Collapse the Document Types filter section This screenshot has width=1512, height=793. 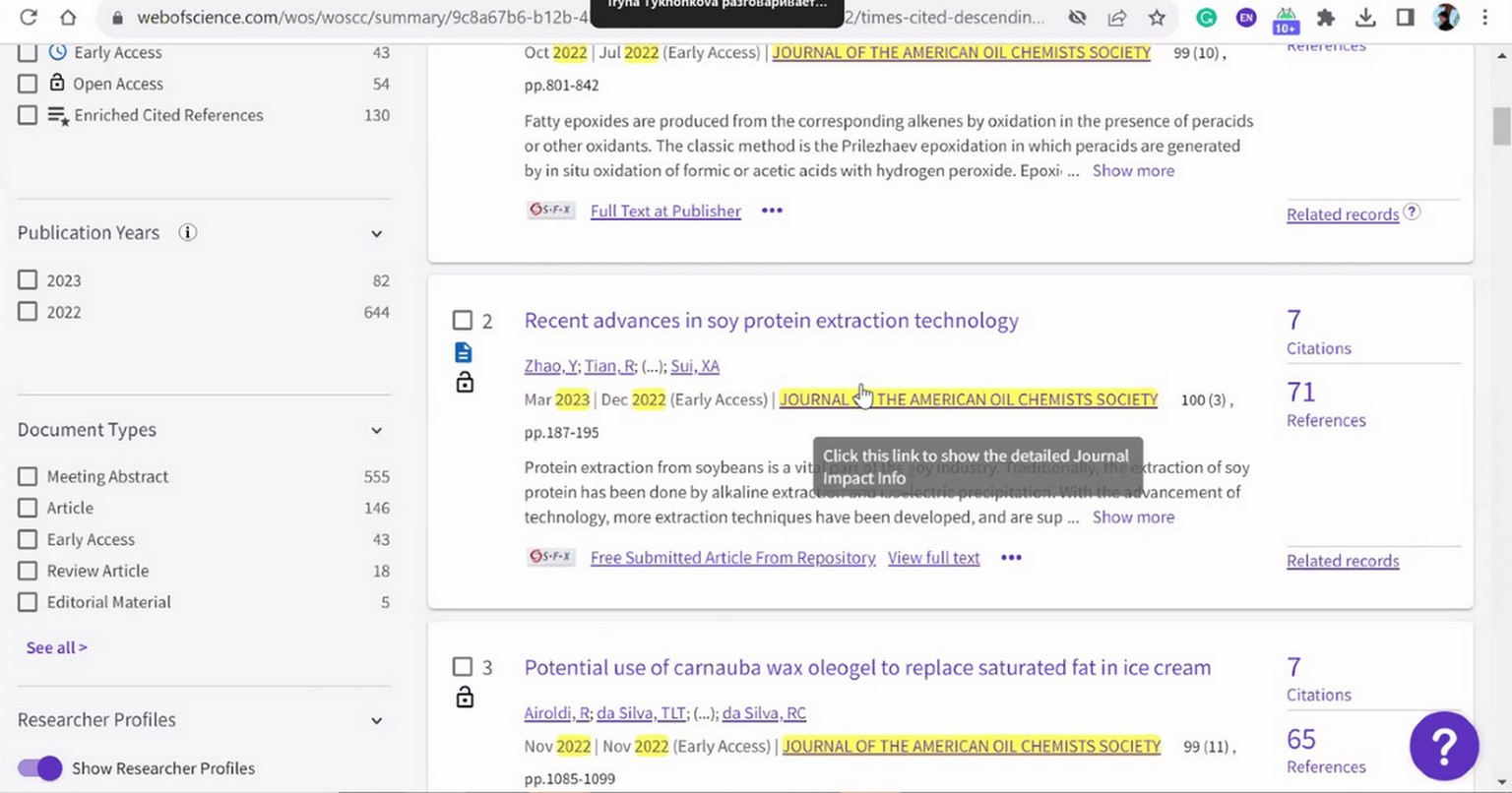pos(376,431)
